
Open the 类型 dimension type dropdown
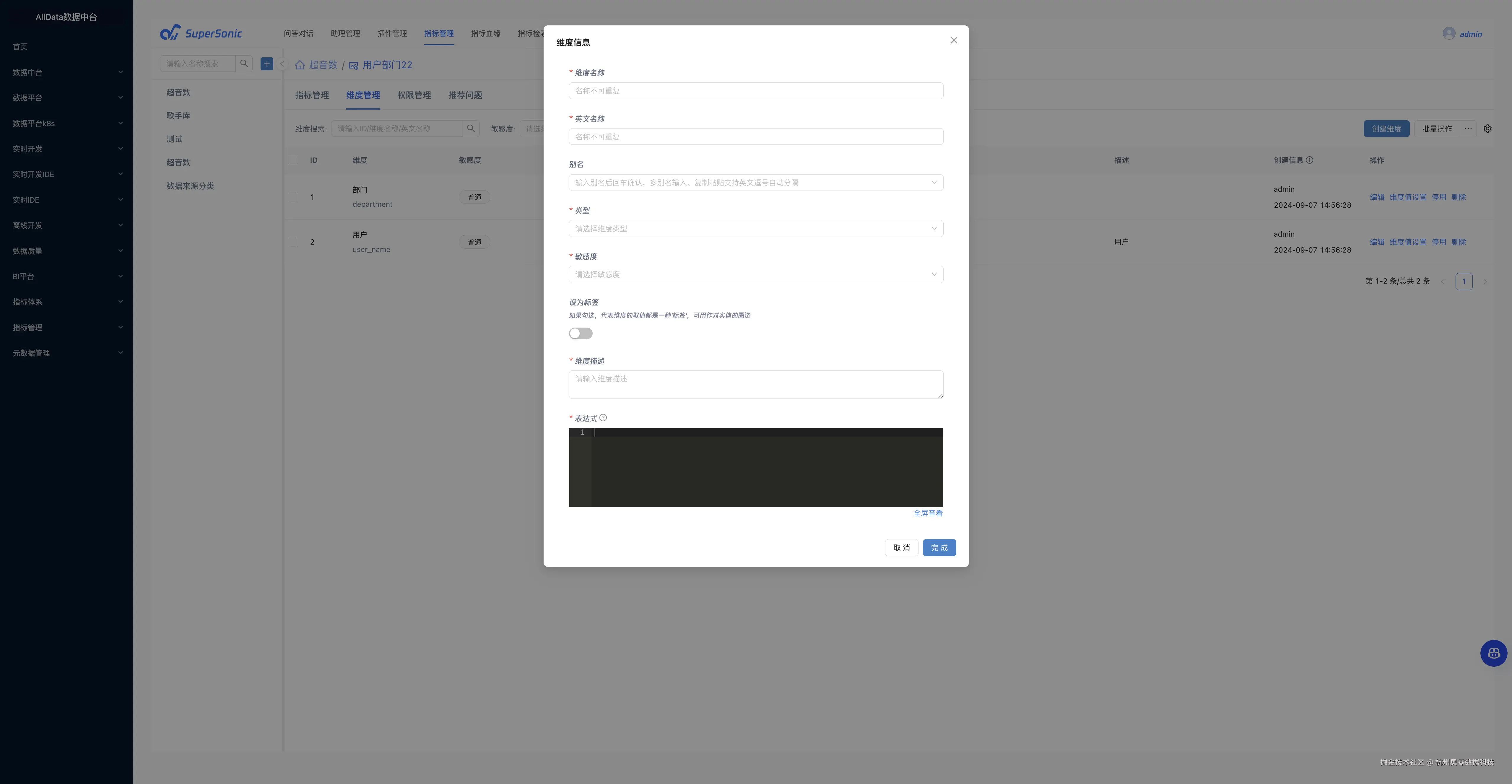coord(755,229)
